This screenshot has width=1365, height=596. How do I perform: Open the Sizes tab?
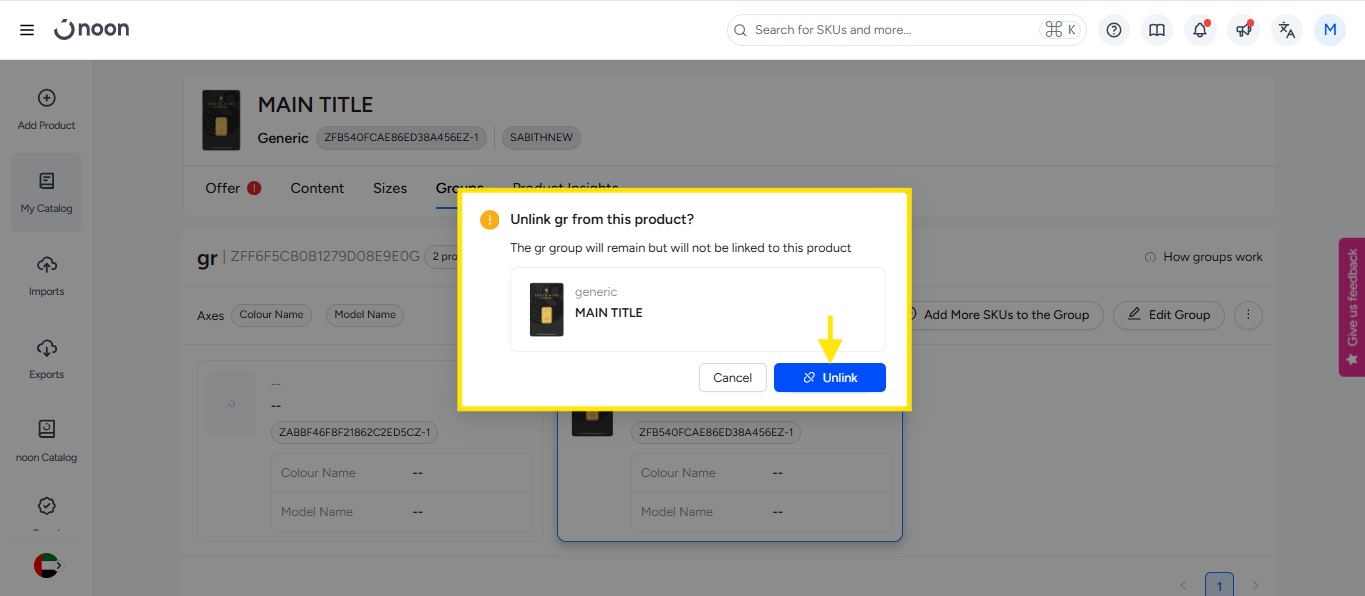389,188
